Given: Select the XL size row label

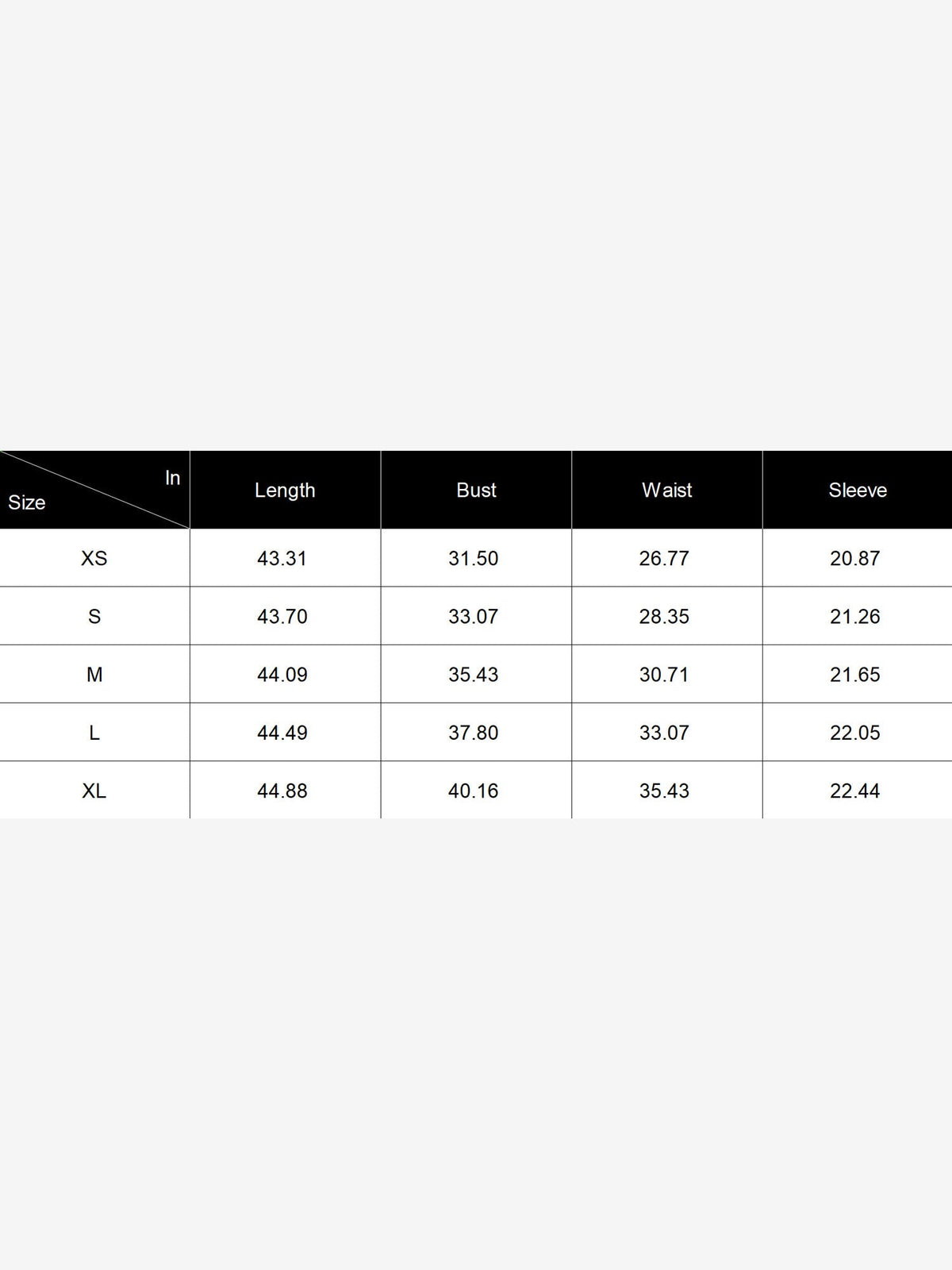Looking at the screenshot, I should tap(94, 791).
